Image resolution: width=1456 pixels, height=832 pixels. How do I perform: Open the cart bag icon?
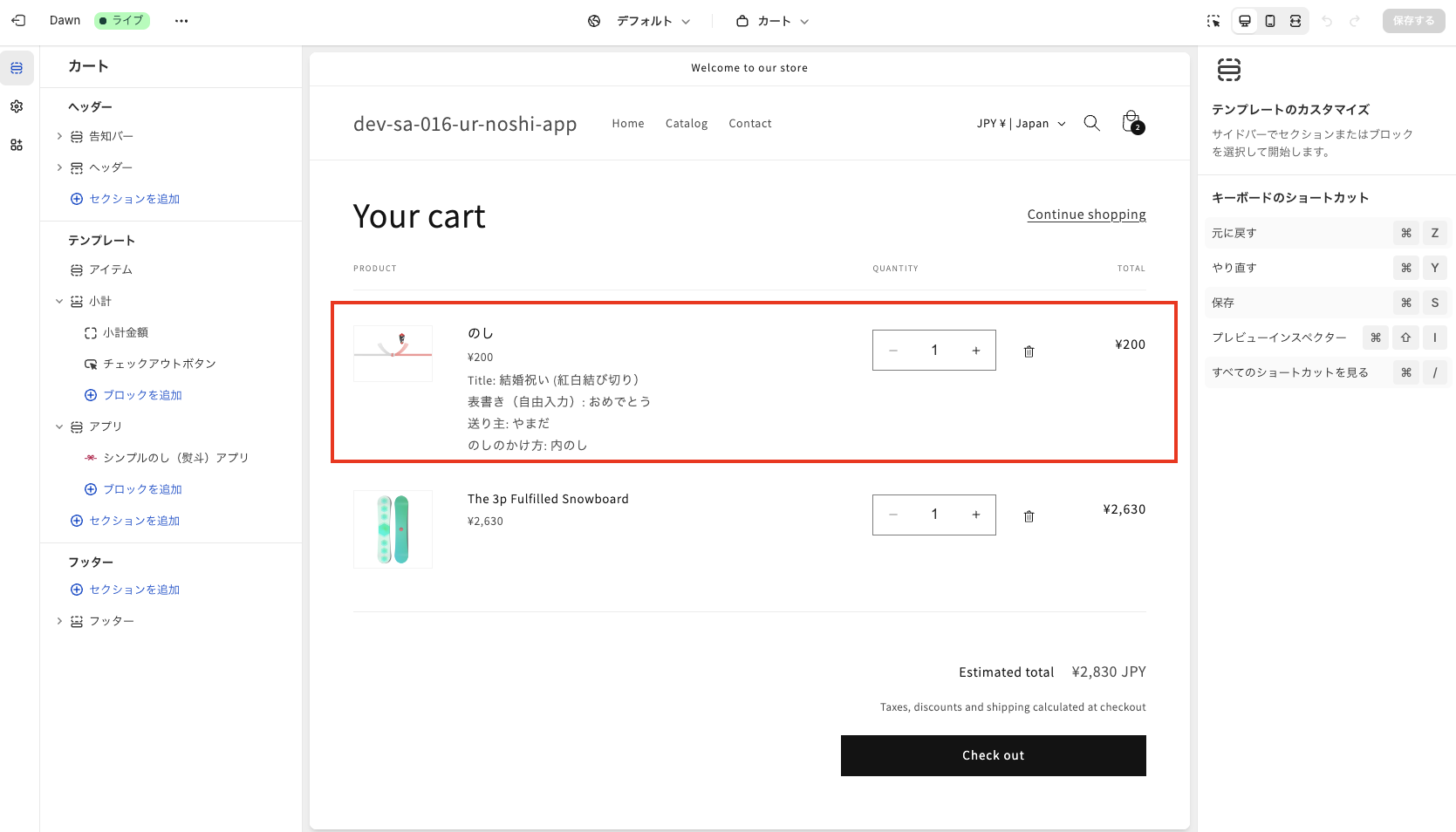1131,122
